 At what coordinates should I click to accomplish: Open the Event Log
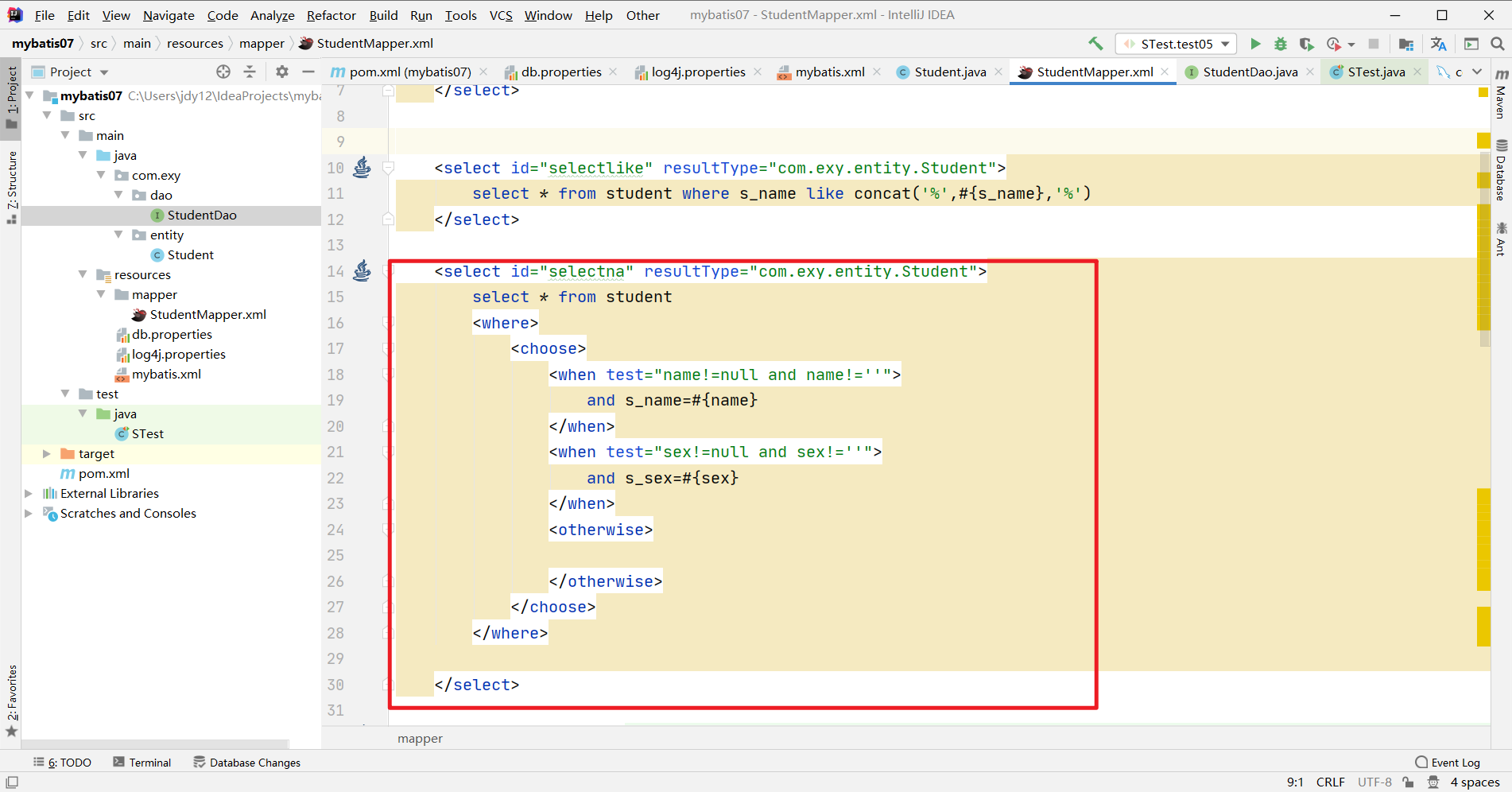1455,762
